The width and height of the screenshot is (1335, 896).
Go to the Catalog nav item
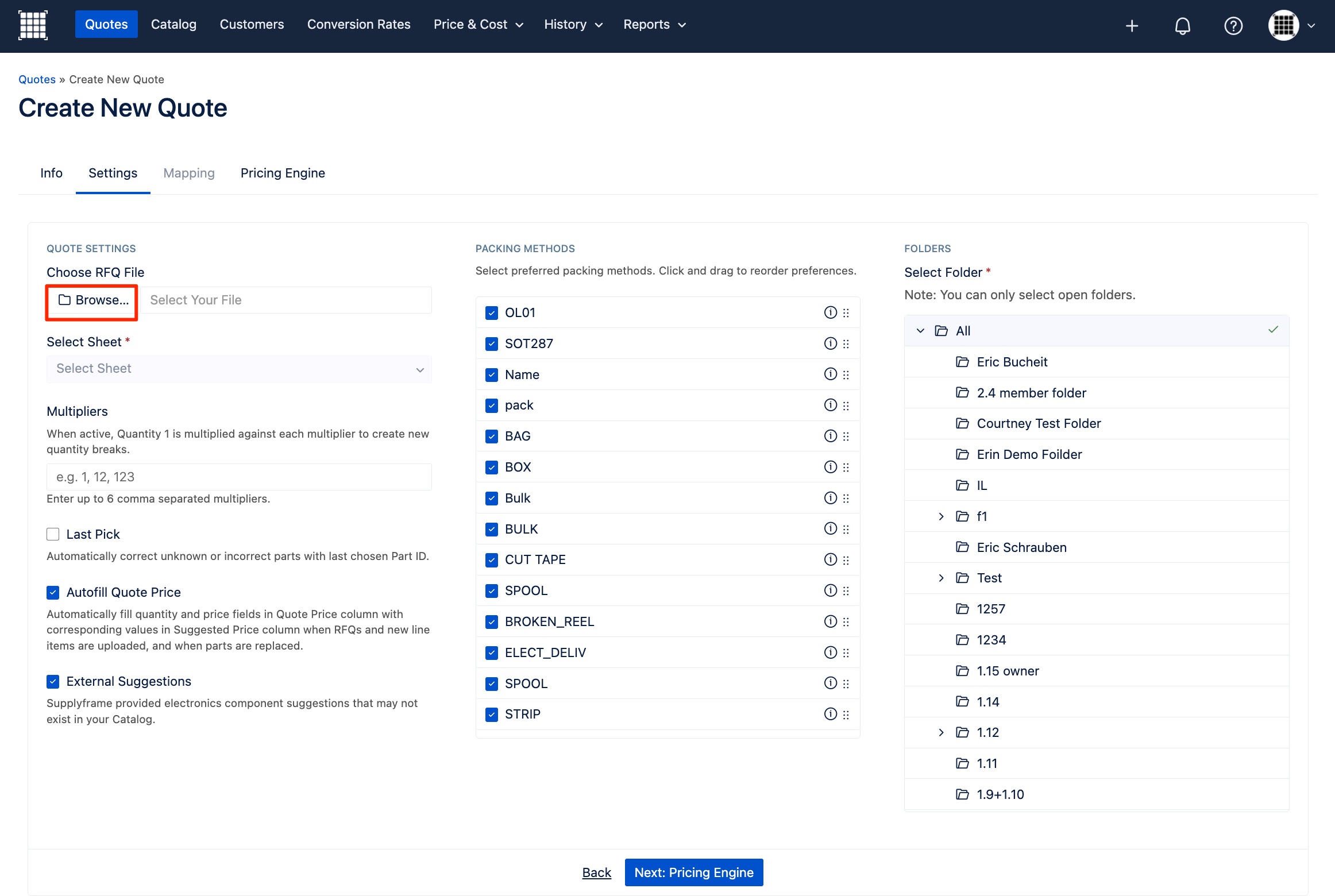pyautogui.click(x=173, y=24)
